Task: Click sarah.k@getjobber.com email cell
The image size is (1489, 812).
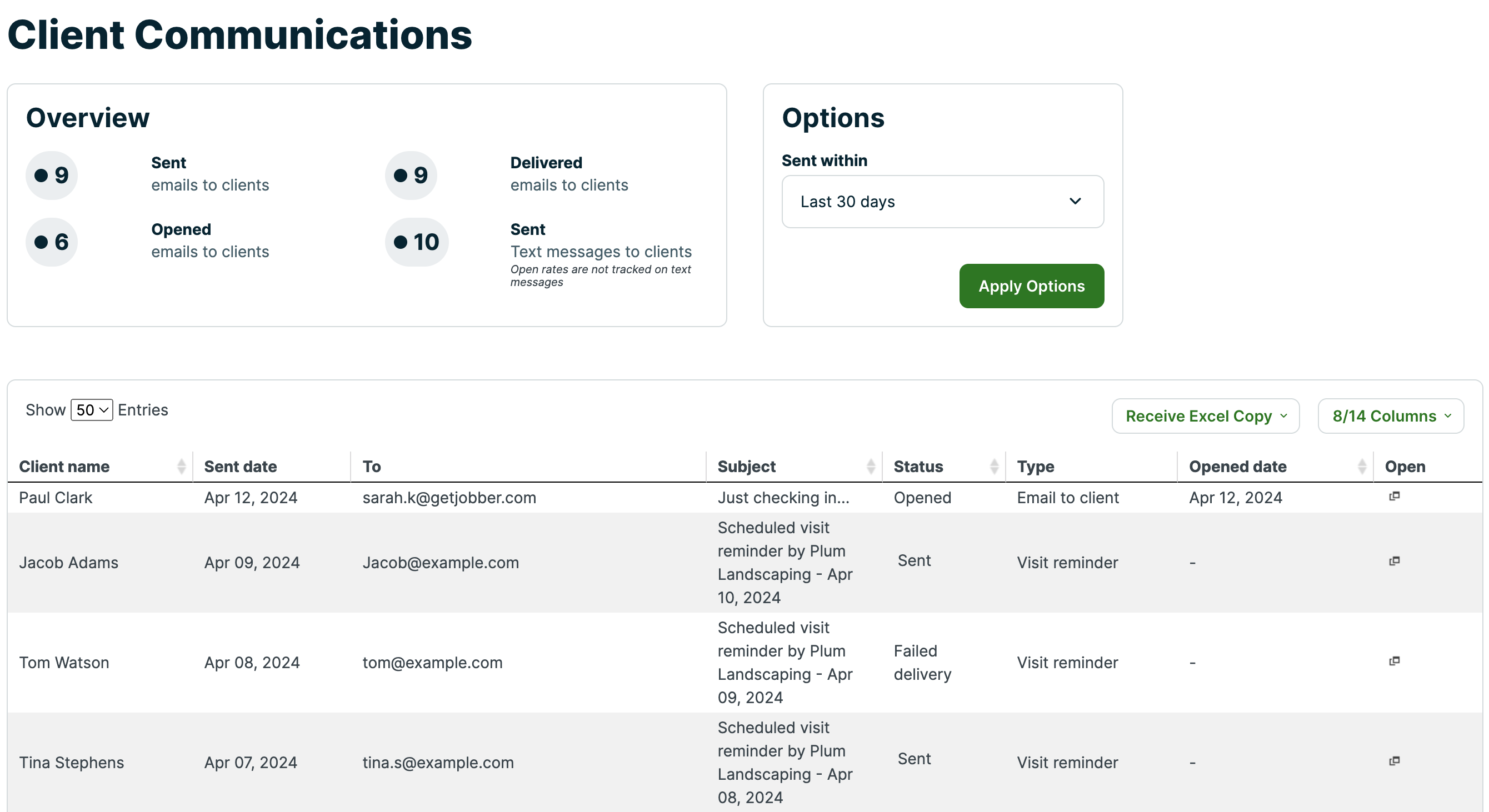Action: [449, 498]
